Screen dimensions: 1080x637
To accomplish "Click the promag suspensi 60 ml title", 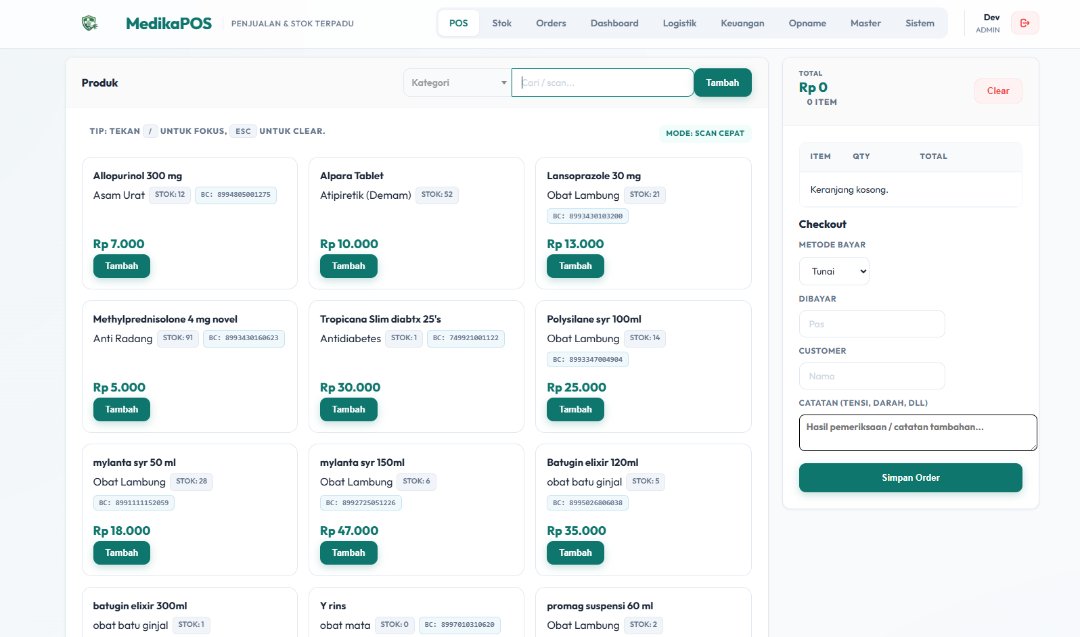I will click(x=600, y=606).
